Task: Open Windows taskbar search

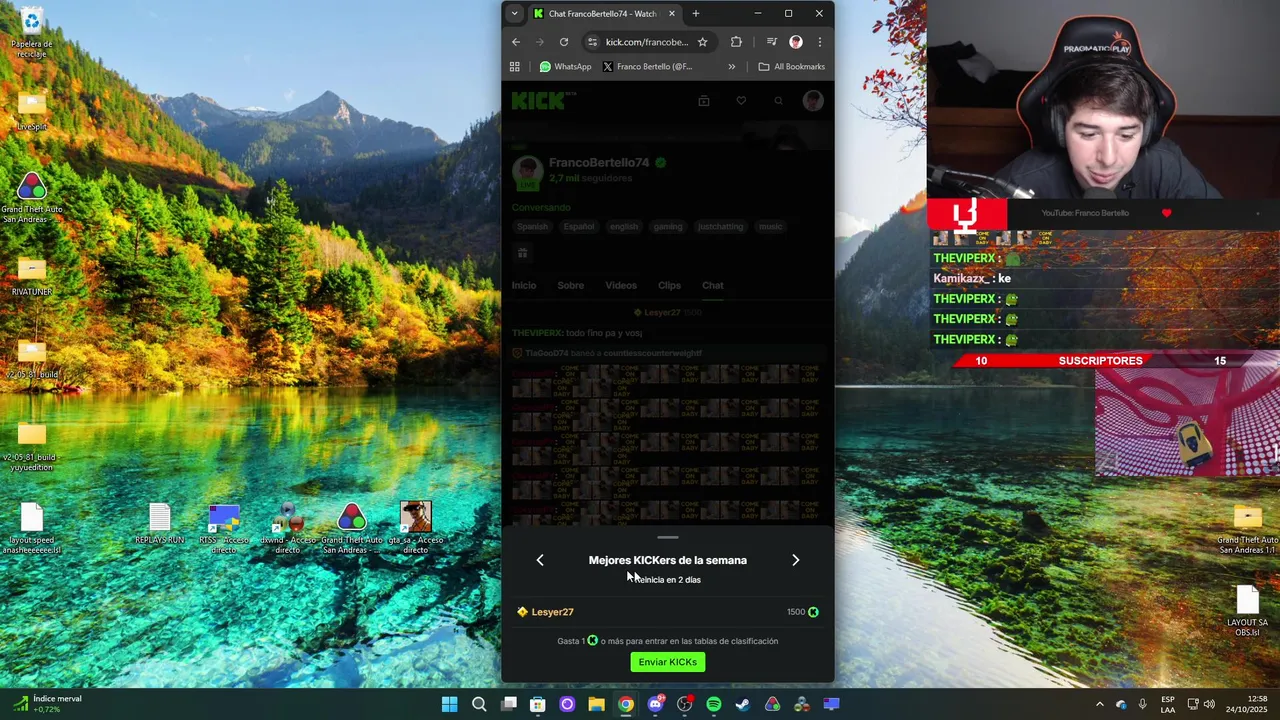Action: point(479,704)
